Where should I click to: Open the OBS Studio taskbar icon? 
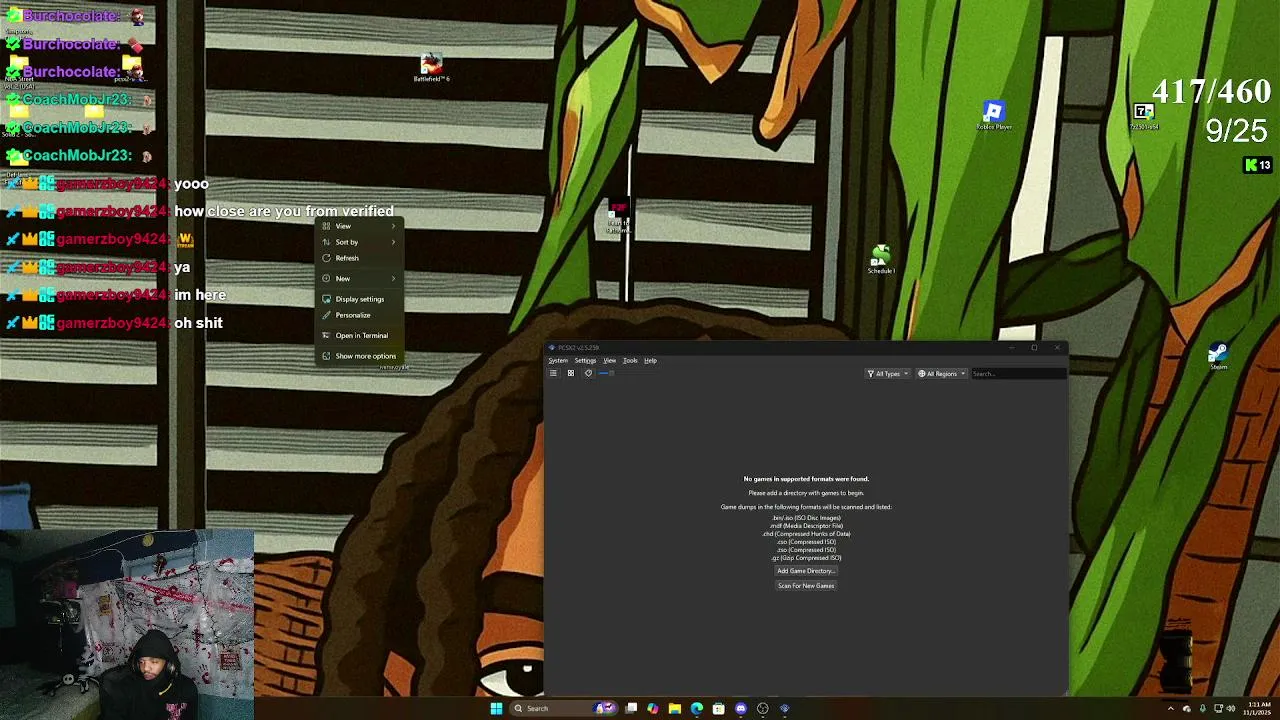[x=762, y=708]
